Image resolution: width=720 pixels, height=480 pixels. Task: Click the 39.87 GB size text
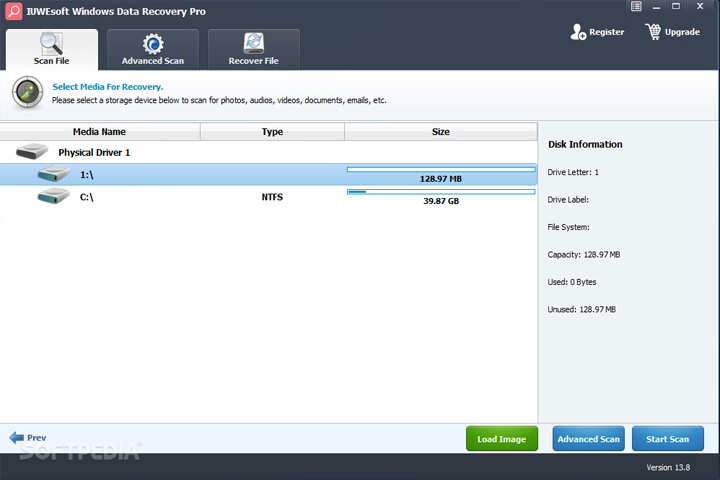point(441,201)
